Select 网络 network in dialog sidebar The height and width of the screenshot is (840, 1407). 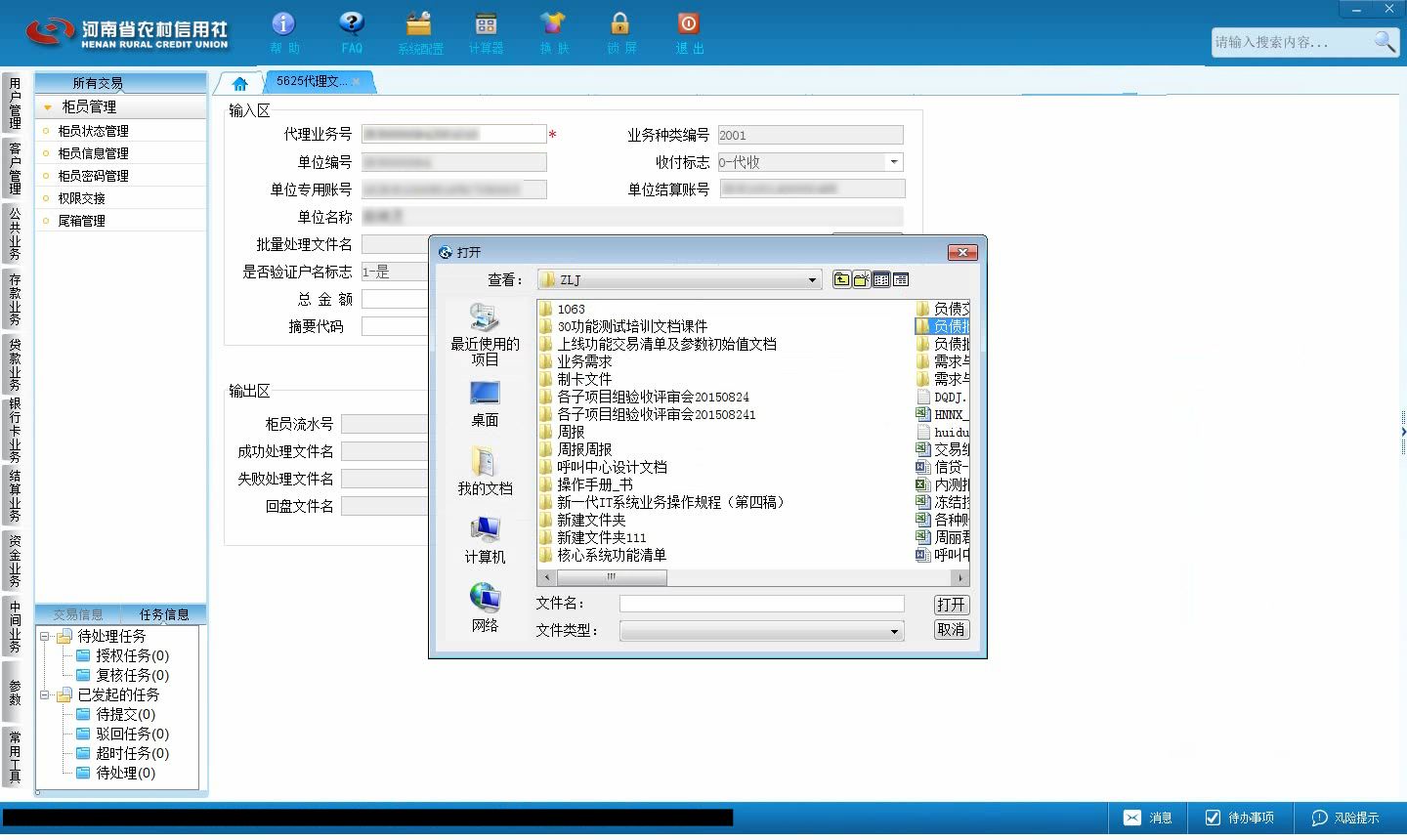(x=485, y=609)
